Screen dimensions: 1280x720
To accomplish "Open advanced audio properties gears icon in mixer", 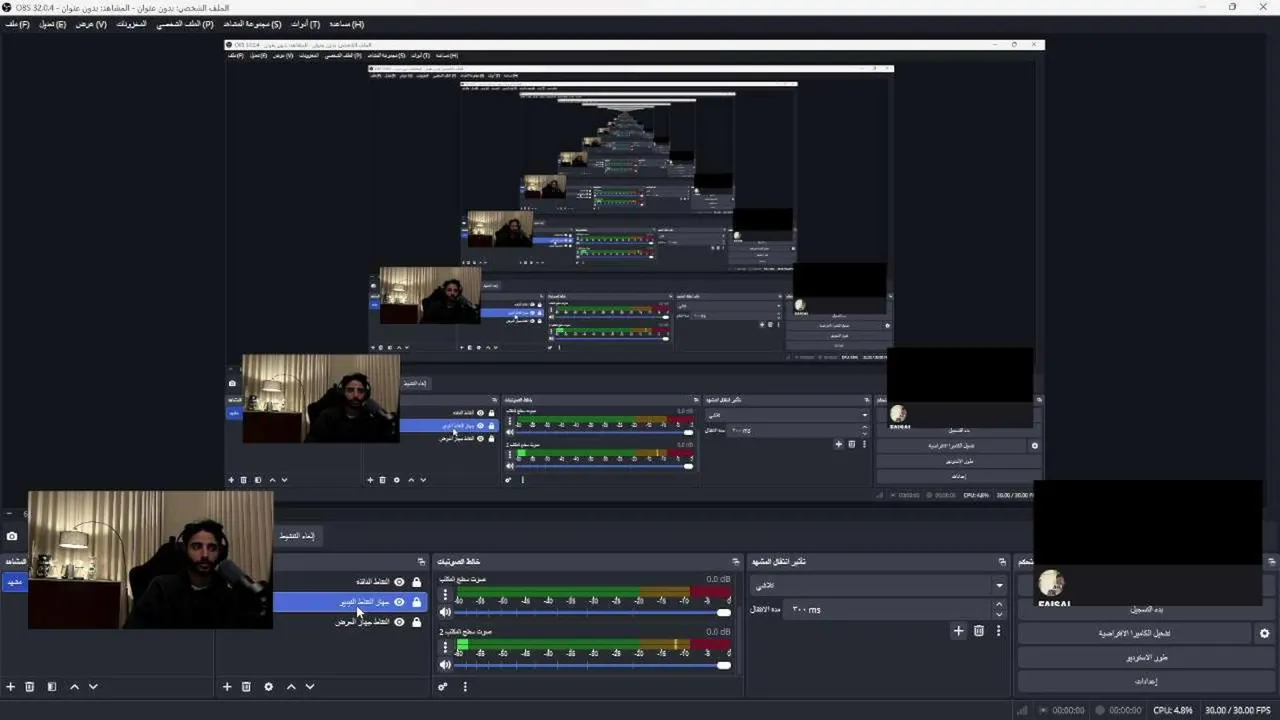I will pyautogui.click(x=443, y=687).
